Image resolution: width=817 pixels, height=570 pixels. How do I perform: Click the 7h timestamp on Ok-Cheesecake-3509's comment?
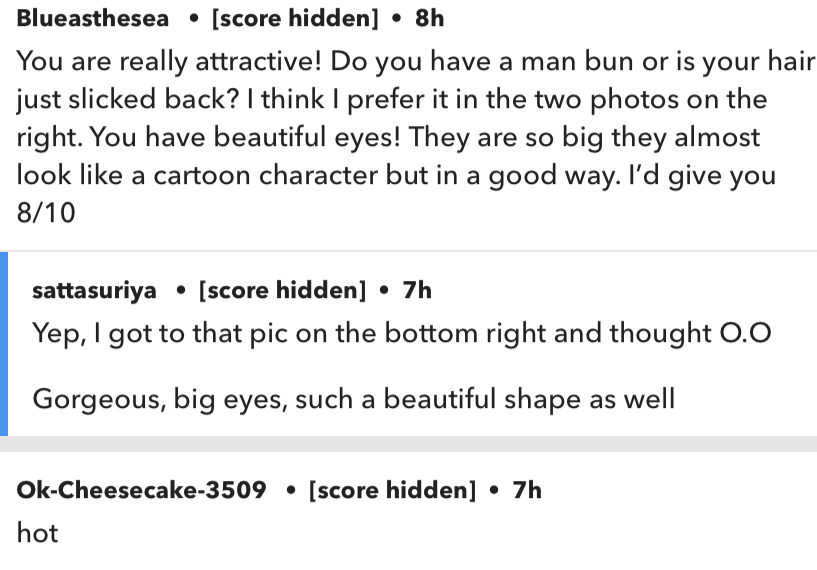pos(527,490)
